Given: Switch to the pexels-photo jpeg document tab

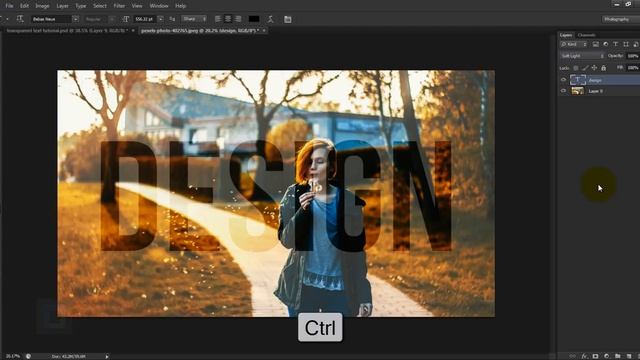Looking at the screenshot, I should click(200, 31).
